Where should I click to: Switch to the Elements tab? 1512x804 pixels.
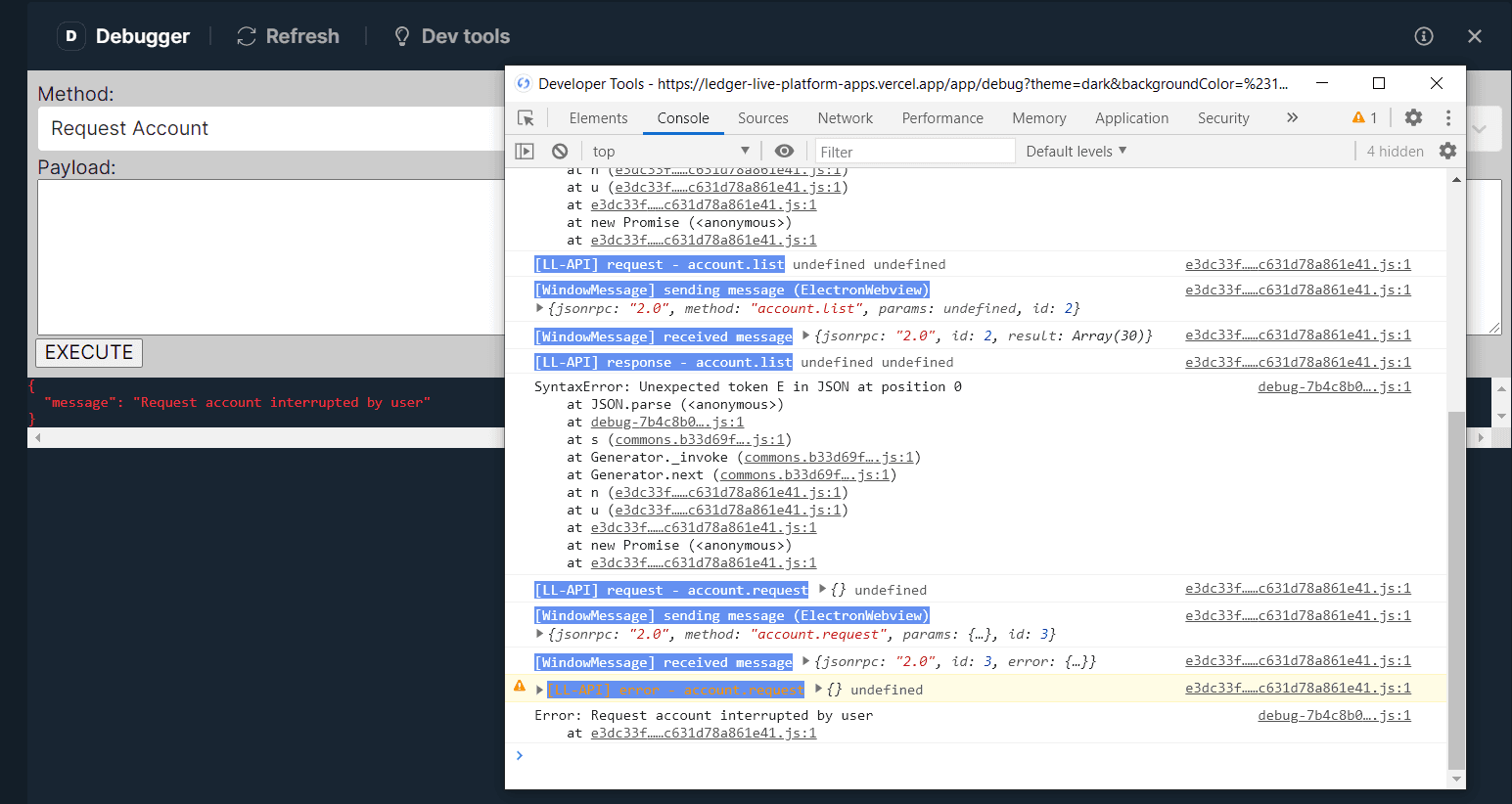pyautogui.click(x=598, y=117)
